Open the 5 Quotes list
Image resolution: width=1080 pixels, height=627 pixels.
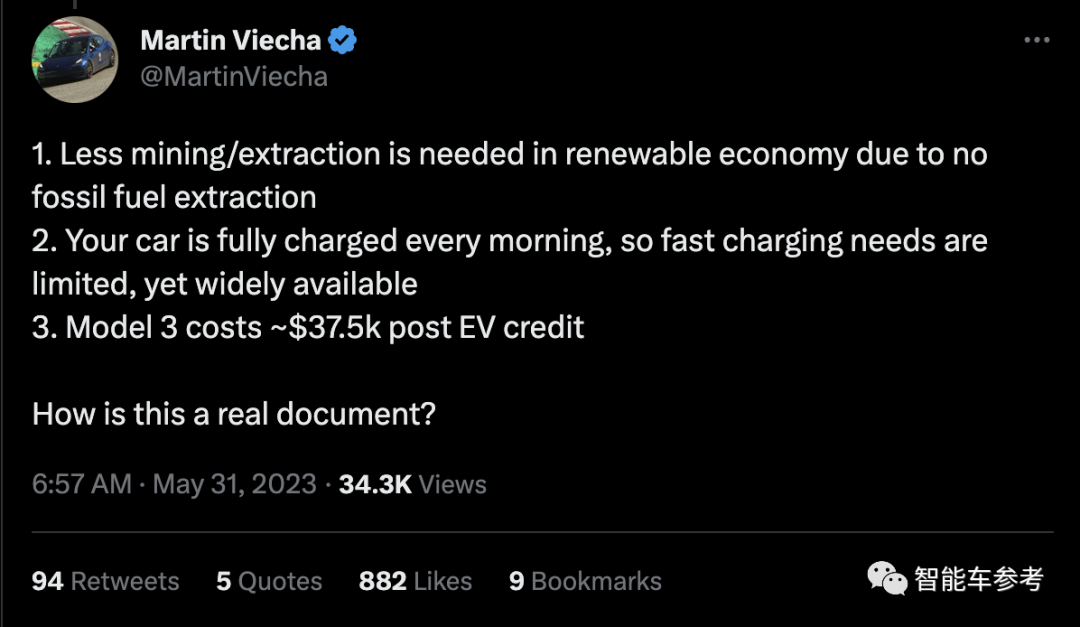point(269,581)
